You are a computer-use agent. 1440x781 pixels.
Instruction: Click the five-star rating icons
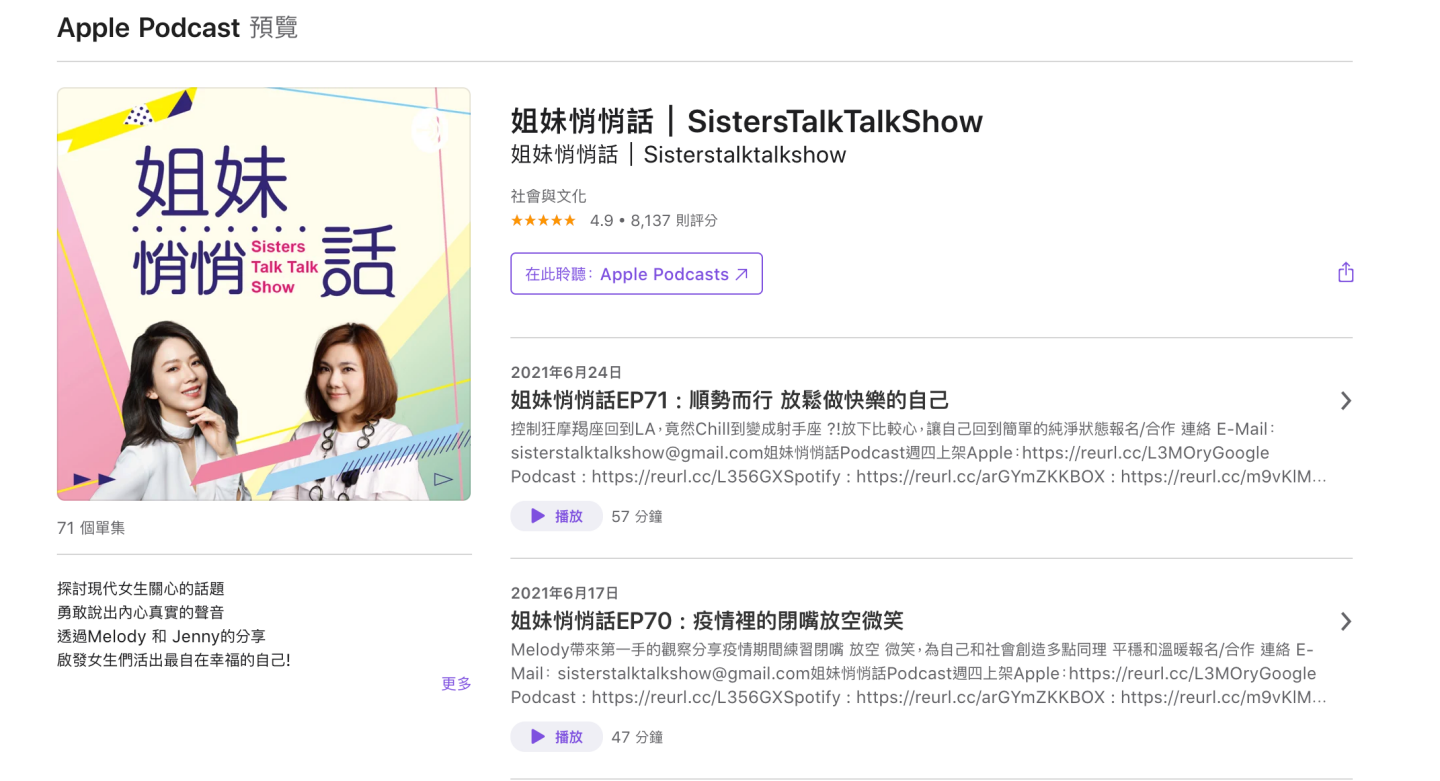(543, 220)
